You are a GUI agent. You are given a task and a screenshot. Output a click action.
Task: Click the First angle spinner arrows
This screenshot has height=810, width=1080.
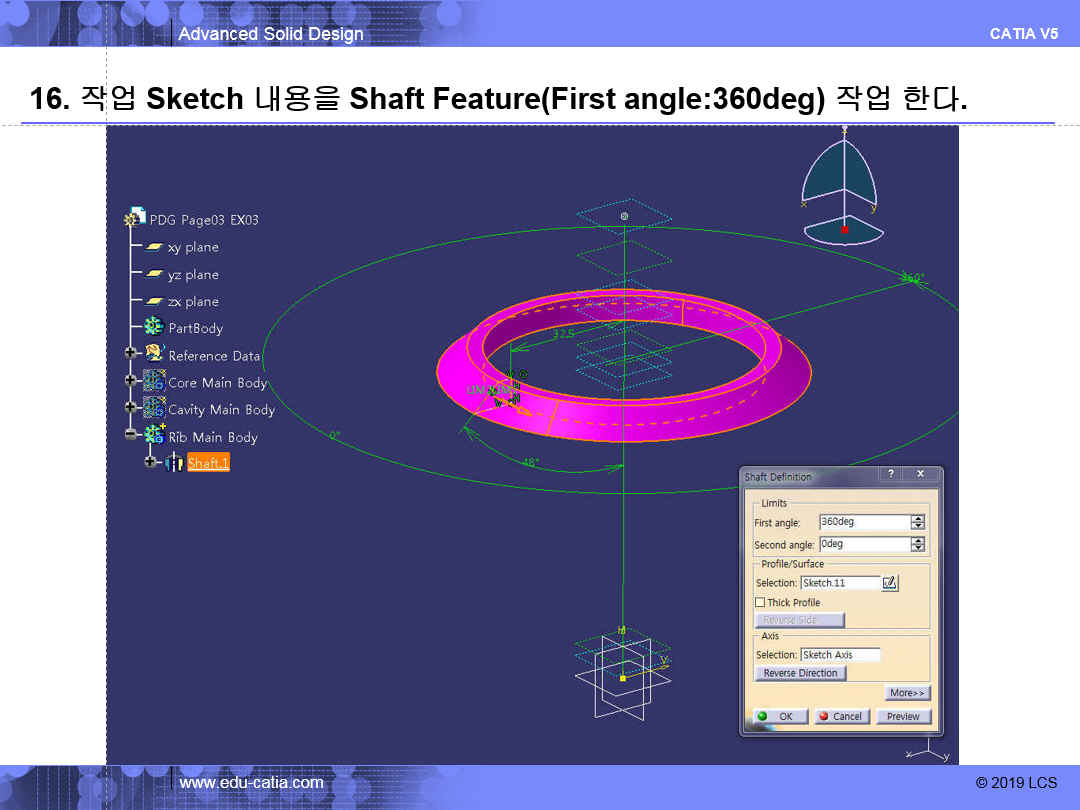pyautogui.click(x=918, y=522)
